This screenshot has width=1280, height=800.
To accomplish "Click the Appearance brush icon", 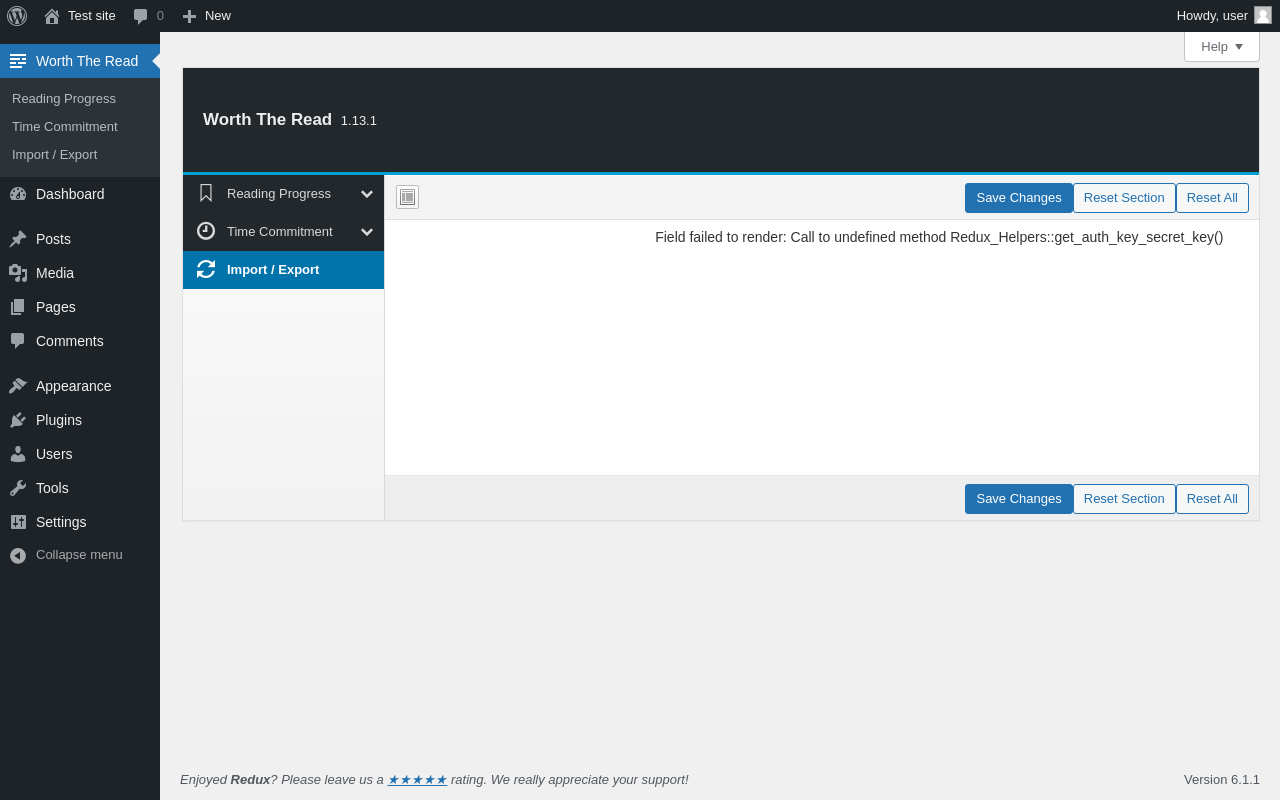I will [x=18, y=386].
